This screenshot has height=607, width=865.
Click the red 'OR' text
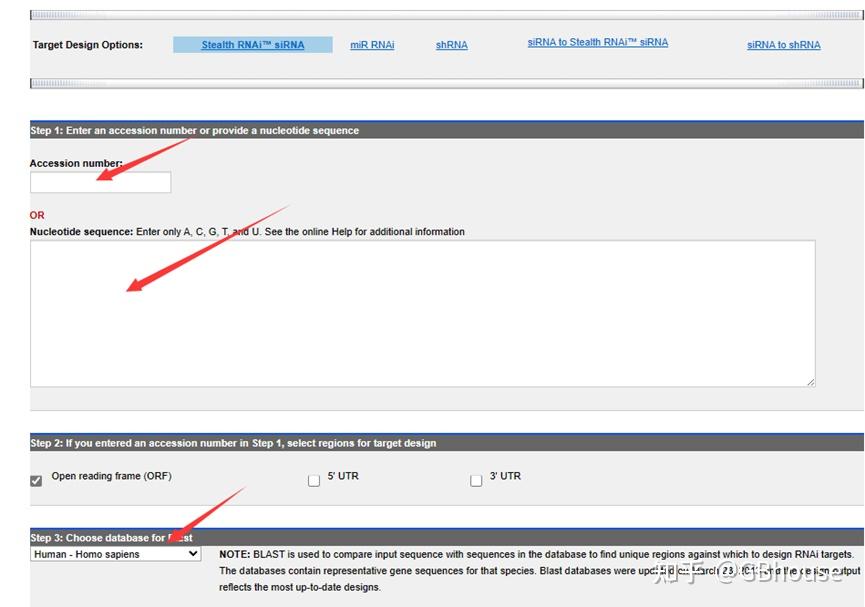(x=37, y=215)
